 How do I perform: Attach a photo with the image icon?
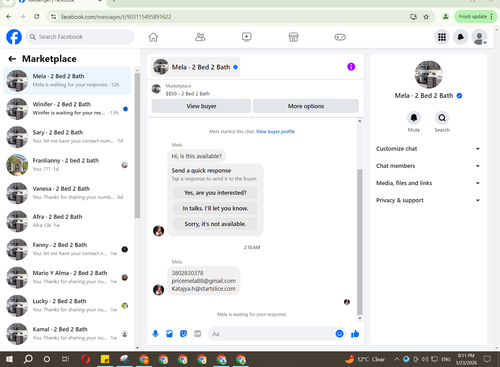(169, 334)
